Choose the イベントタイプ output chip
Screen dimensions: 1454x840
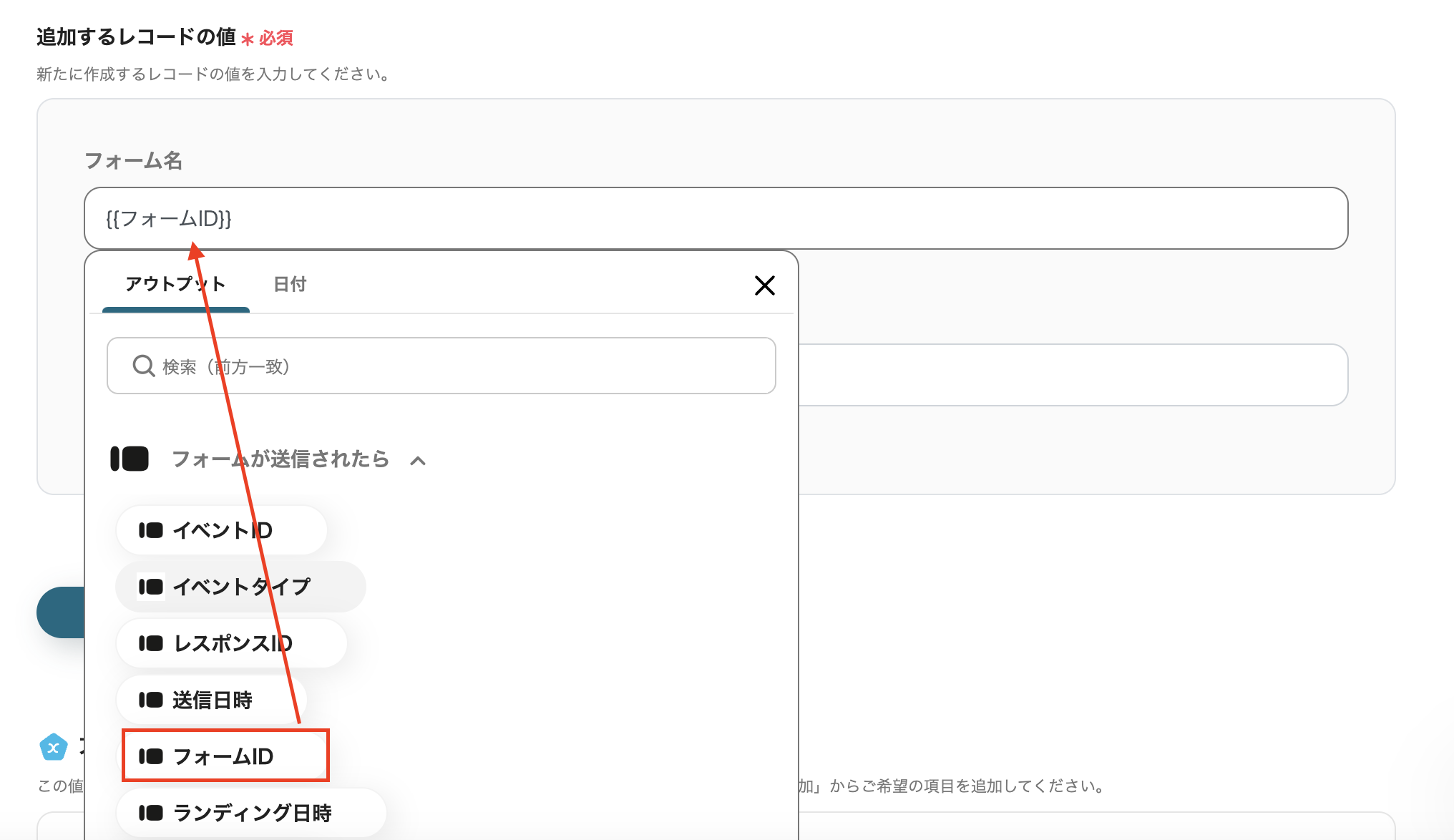(240, 587)
